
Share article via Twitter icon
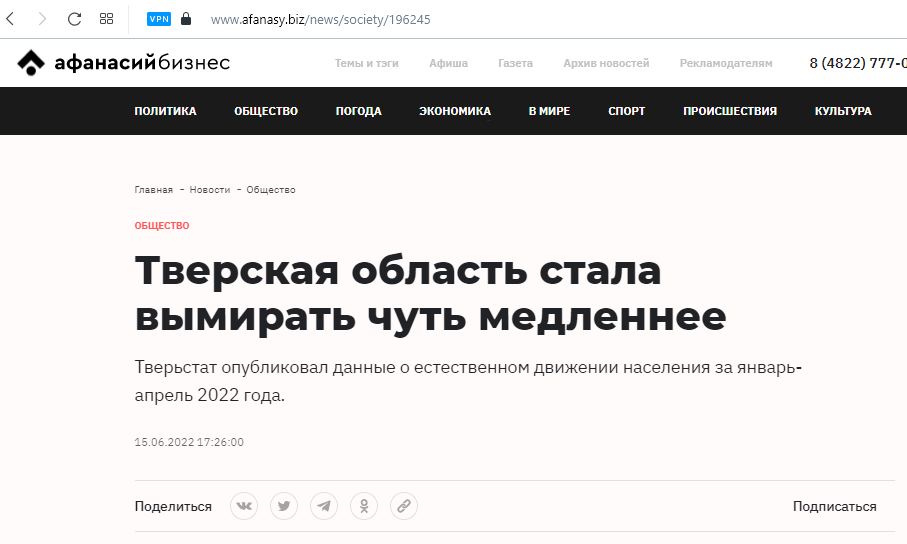284,506
